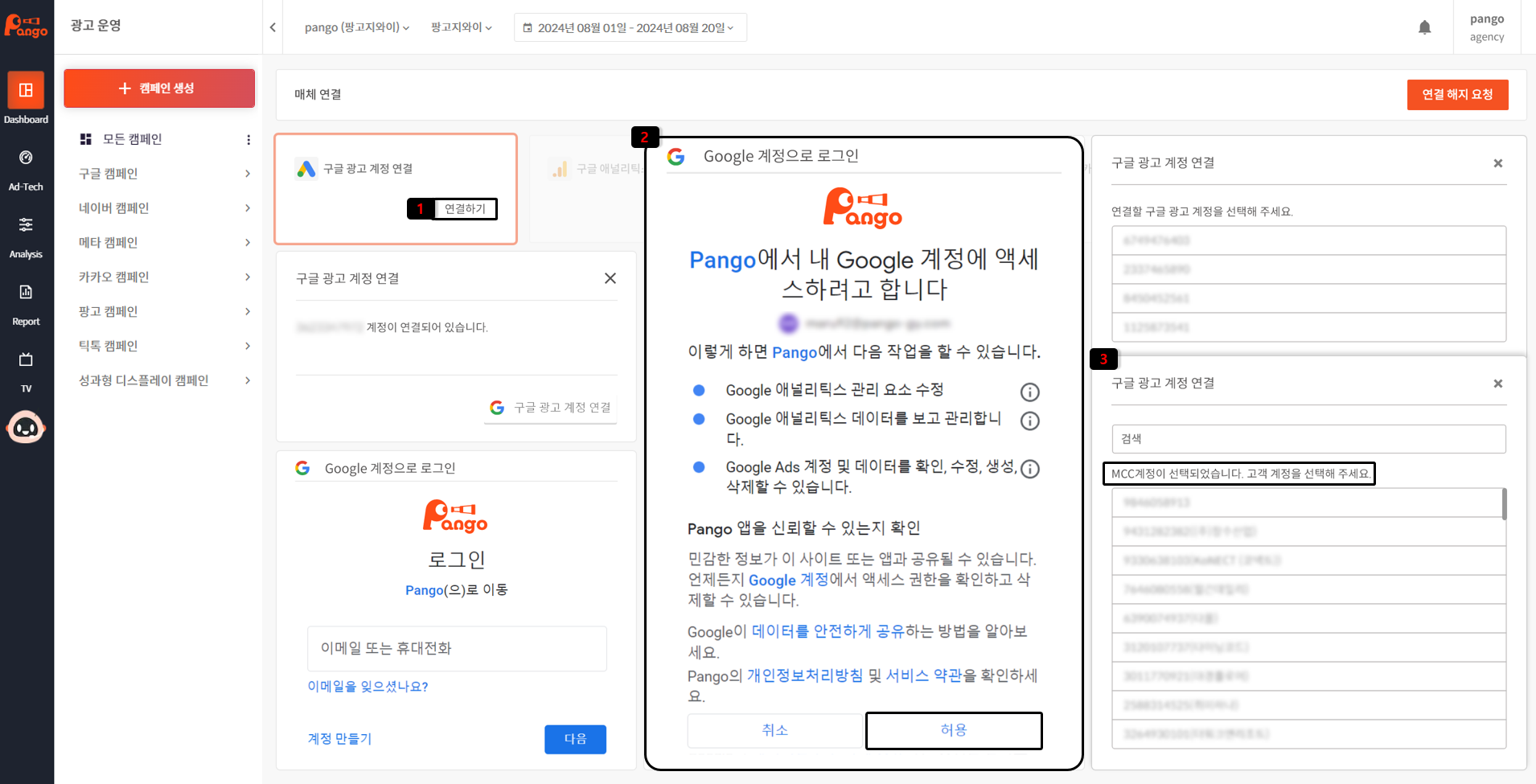Open the Dashboard section
Image resolution: width=1536 pixels, height=784 pixels.
click(x=26, y=99)
